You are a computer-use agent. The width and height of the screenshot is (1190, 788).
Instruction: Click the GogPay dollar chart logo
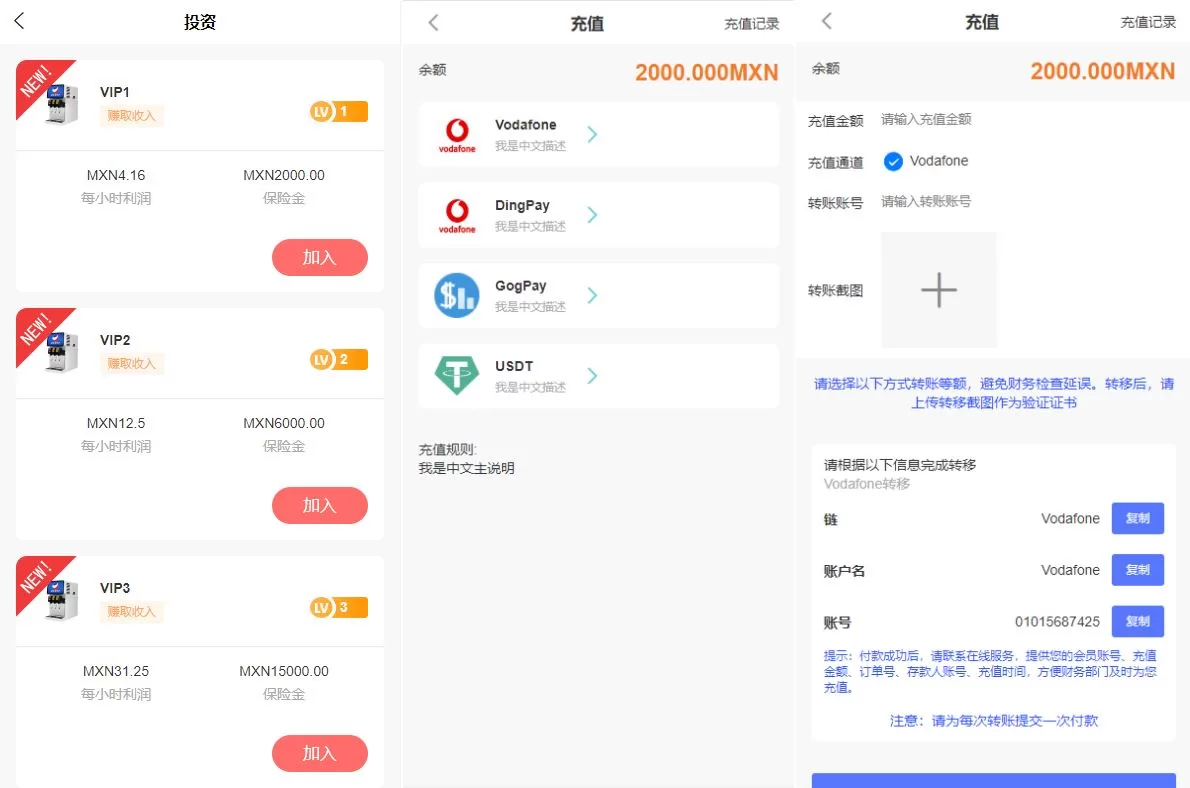(x=457, y=295)
